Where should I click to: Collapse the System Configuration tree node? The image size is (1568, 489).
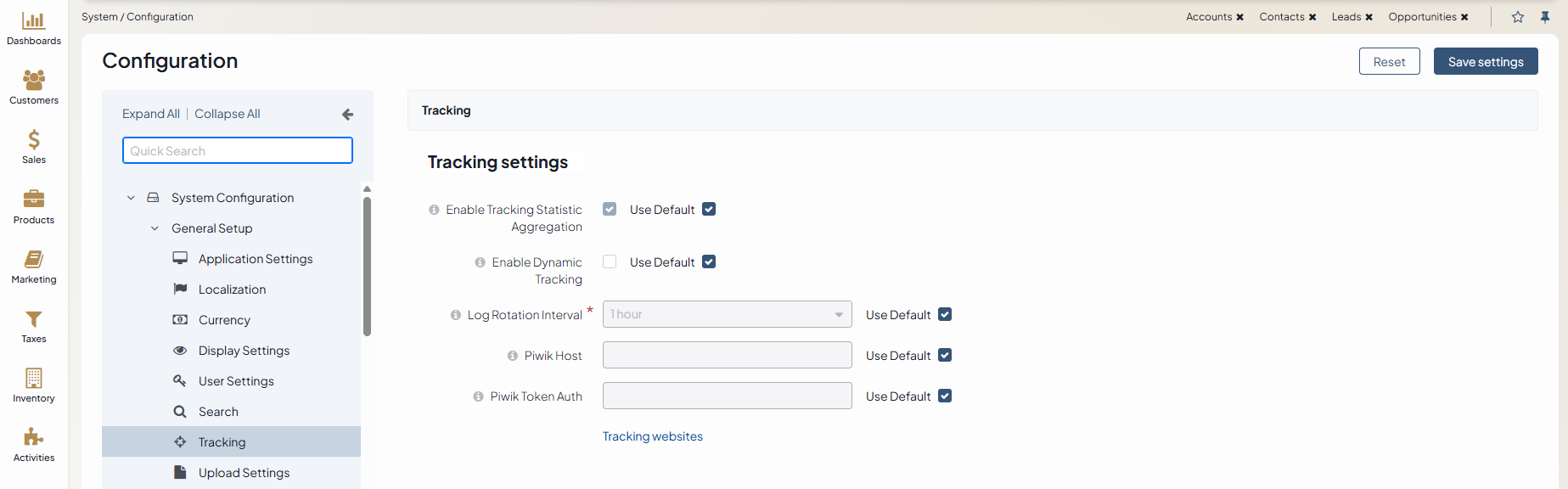coord(131,198)
